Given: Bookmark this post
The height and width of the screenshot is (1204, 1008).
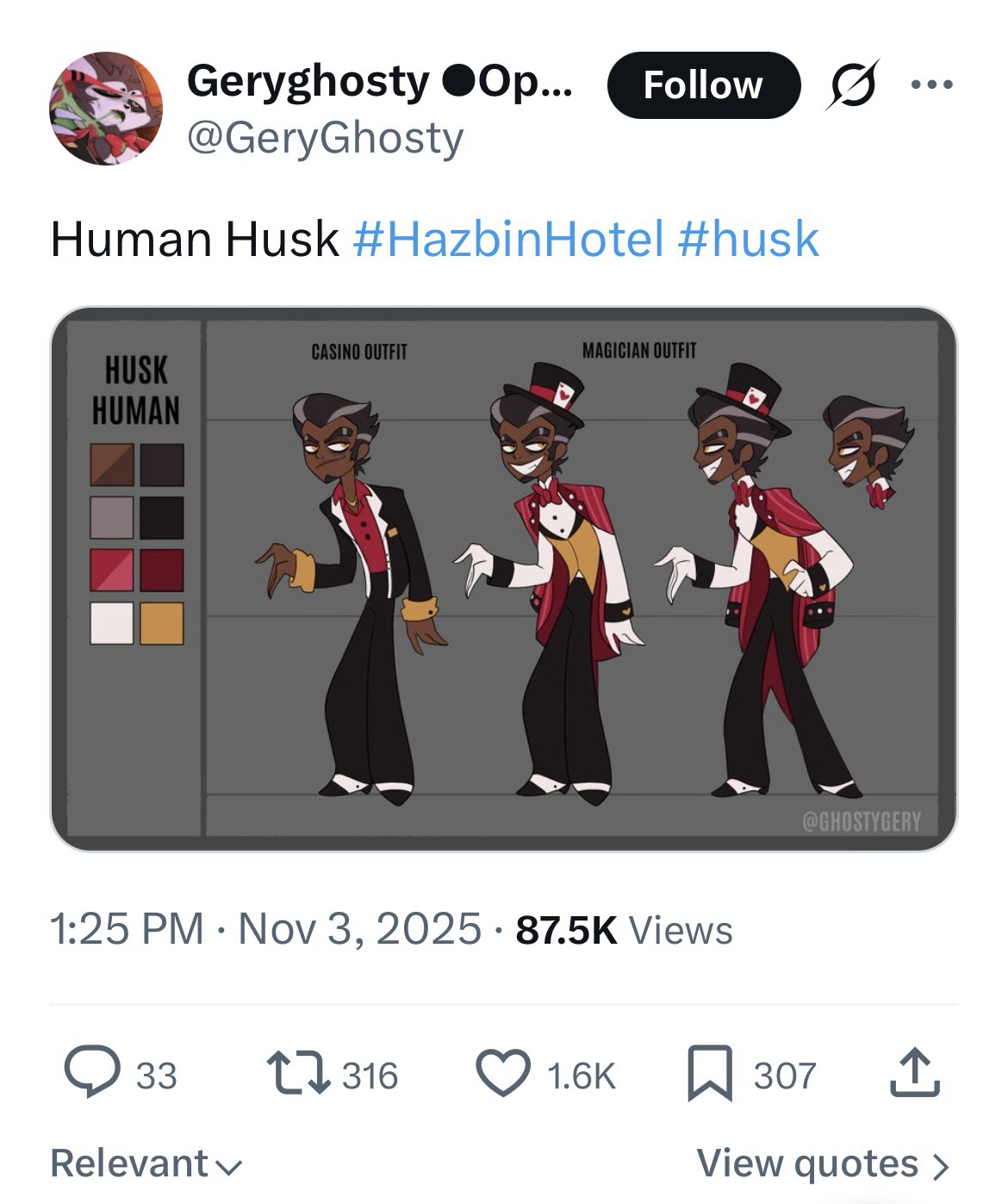Looking at the screenshot, I should 709,1074.
